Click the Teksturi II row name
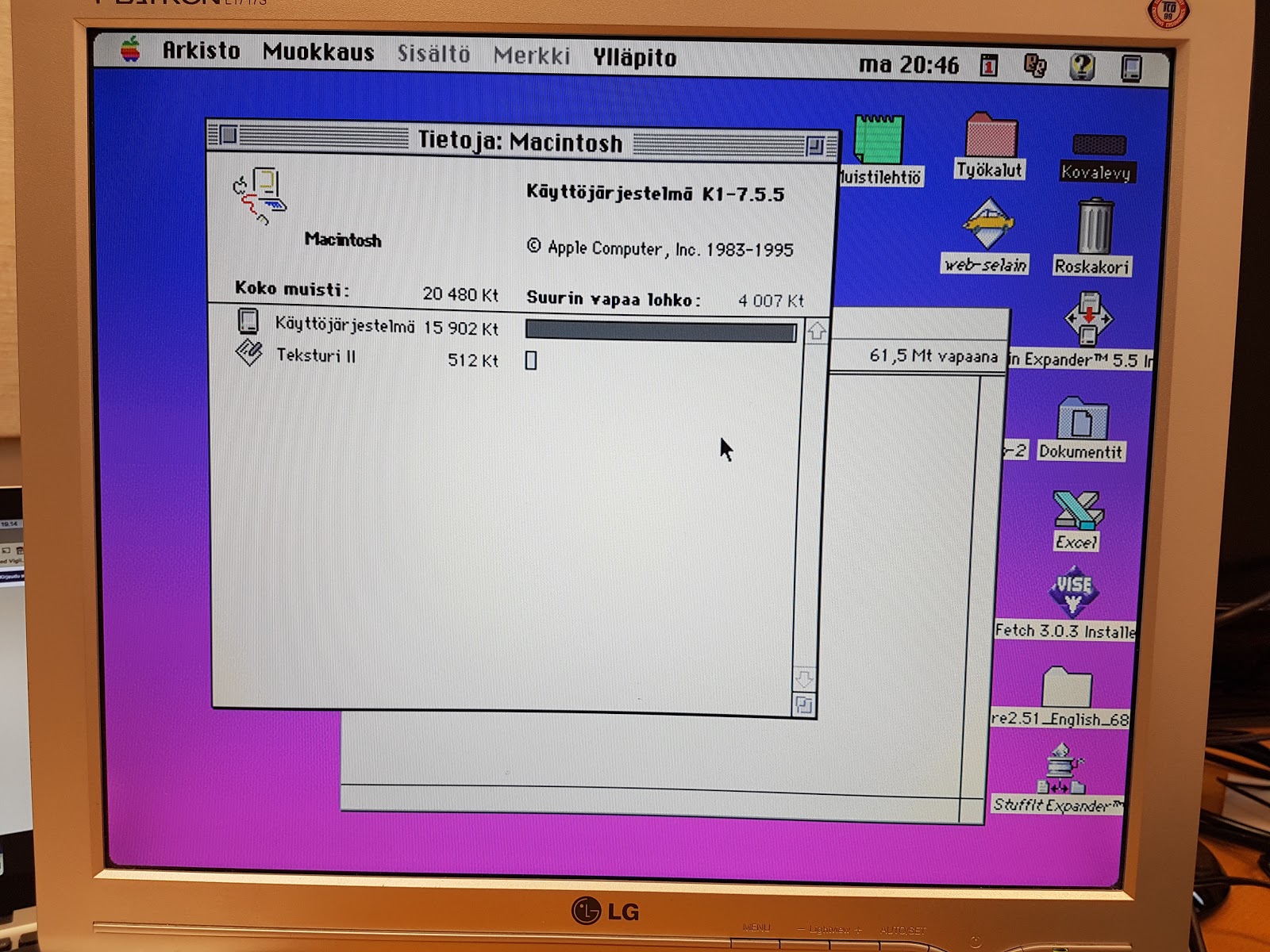 [316, 355]
